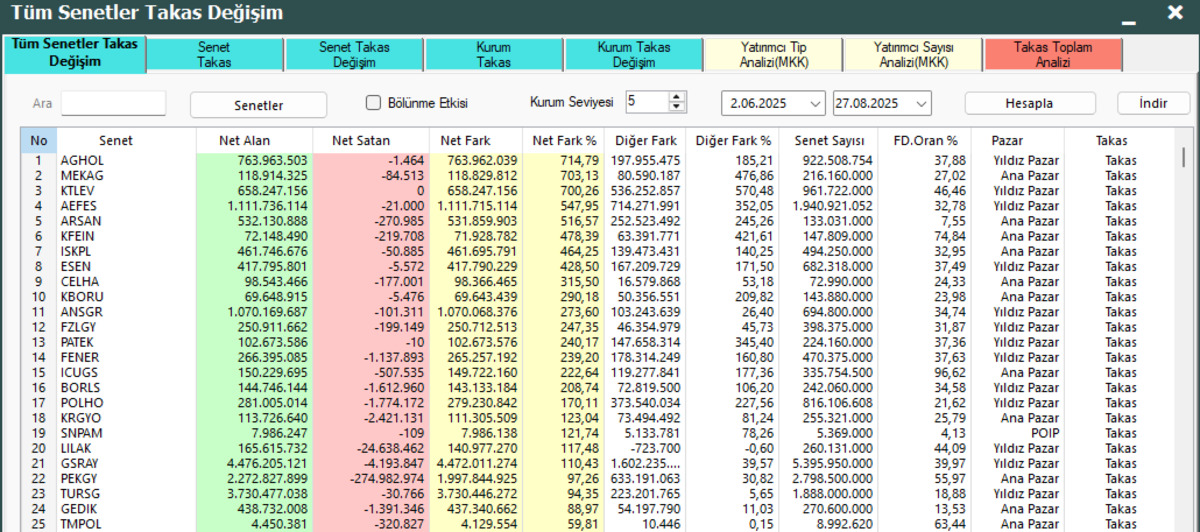Open the Takas Toplam Analizi tab
The height and width of the screenshot is (532, 1200).
[1053, 55]
